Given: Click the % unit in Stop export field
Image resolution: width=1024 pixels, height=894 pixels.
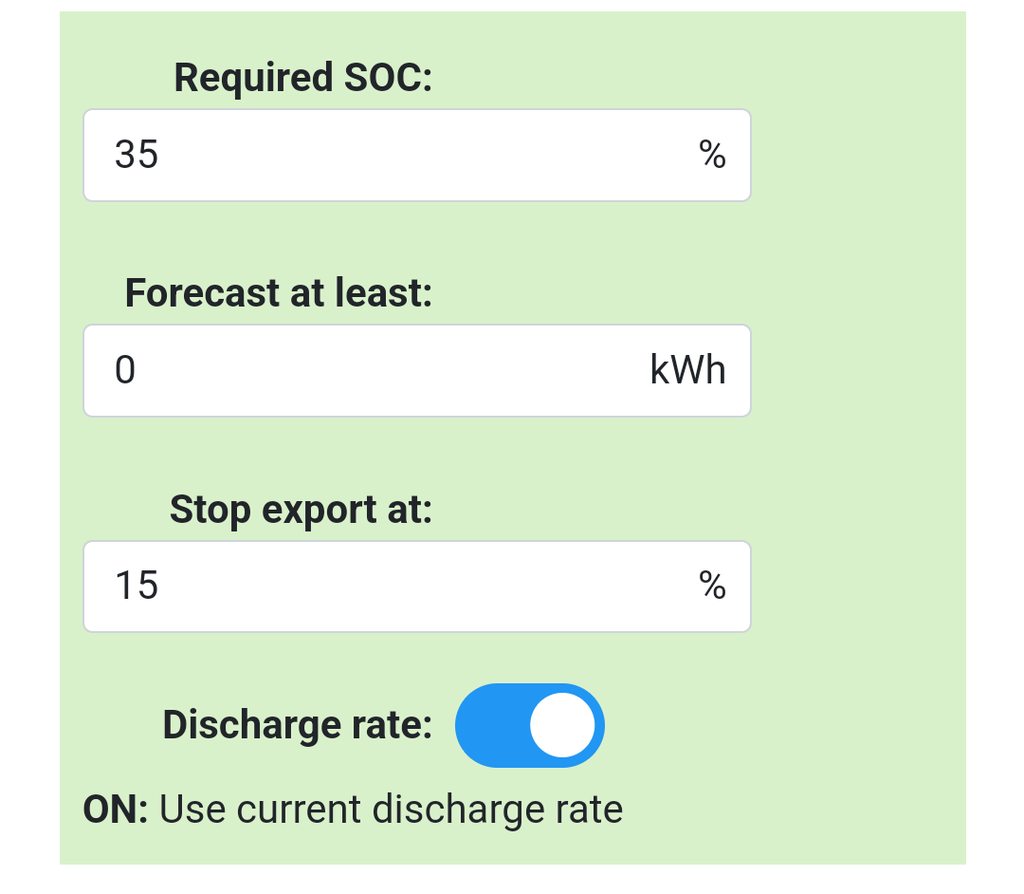Looking at the screenshot, I should pos(712,586).
